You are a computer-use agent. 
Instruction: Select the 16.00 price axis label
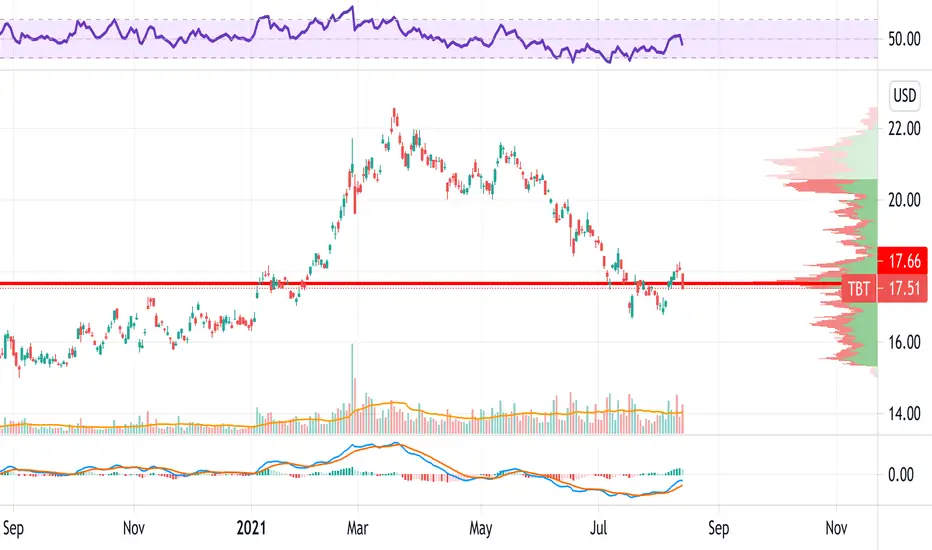[904, 342]
